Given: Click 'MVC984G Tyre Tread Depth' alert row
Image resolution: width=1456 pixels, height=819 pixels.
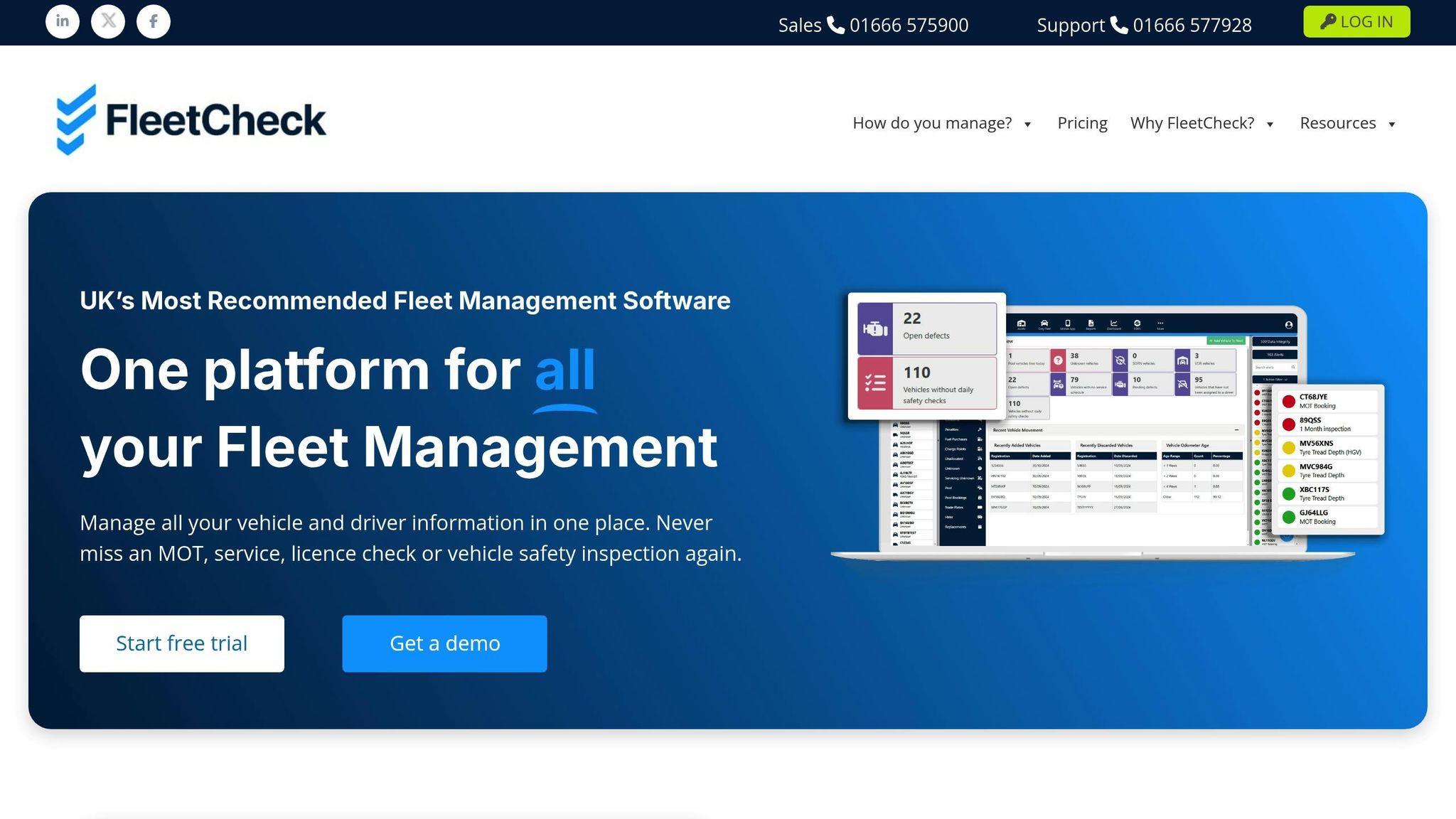Looking at the screenshot, I should pyautogui.click(x=1329, y=471).
